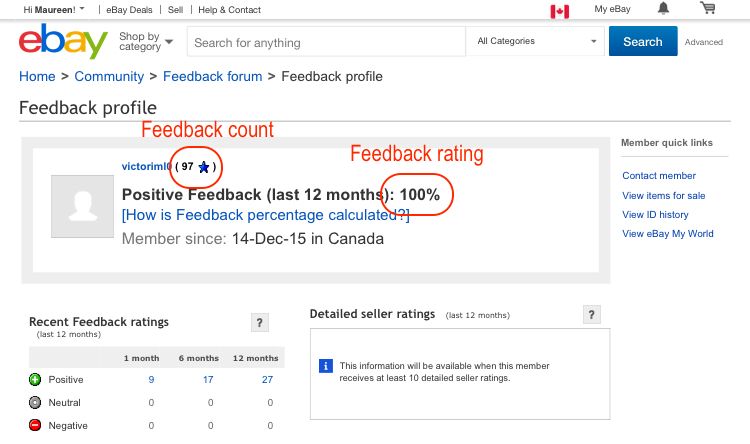Open the Shop by category dropdown
The image size is (750, 444).
point(145,42)
